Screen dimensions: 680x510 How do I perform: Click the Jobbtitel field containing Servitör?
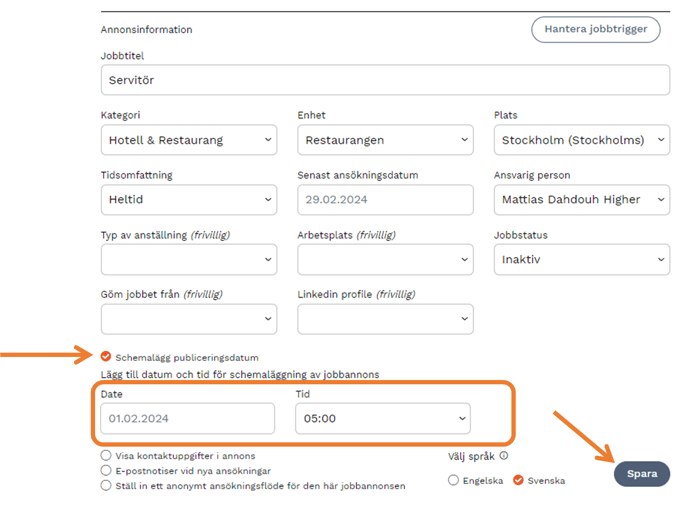point(385,79)
